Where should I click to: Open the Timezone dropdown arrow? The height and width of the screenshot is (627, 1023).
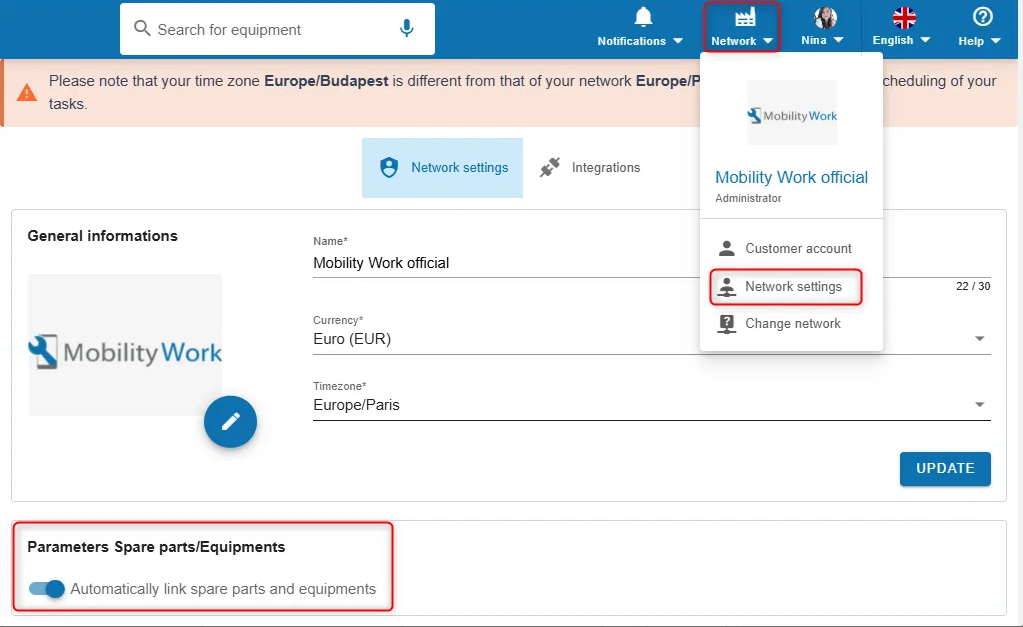point(979,405)
